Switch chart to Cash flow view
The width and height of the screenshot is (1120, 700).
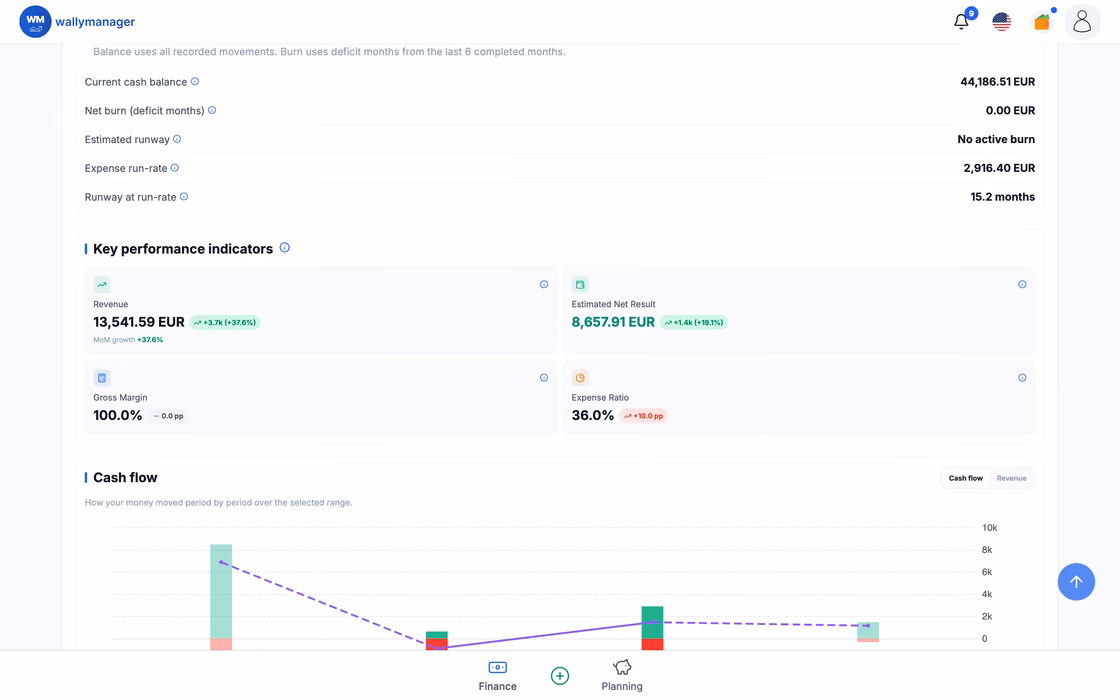[x=966, y=478]
